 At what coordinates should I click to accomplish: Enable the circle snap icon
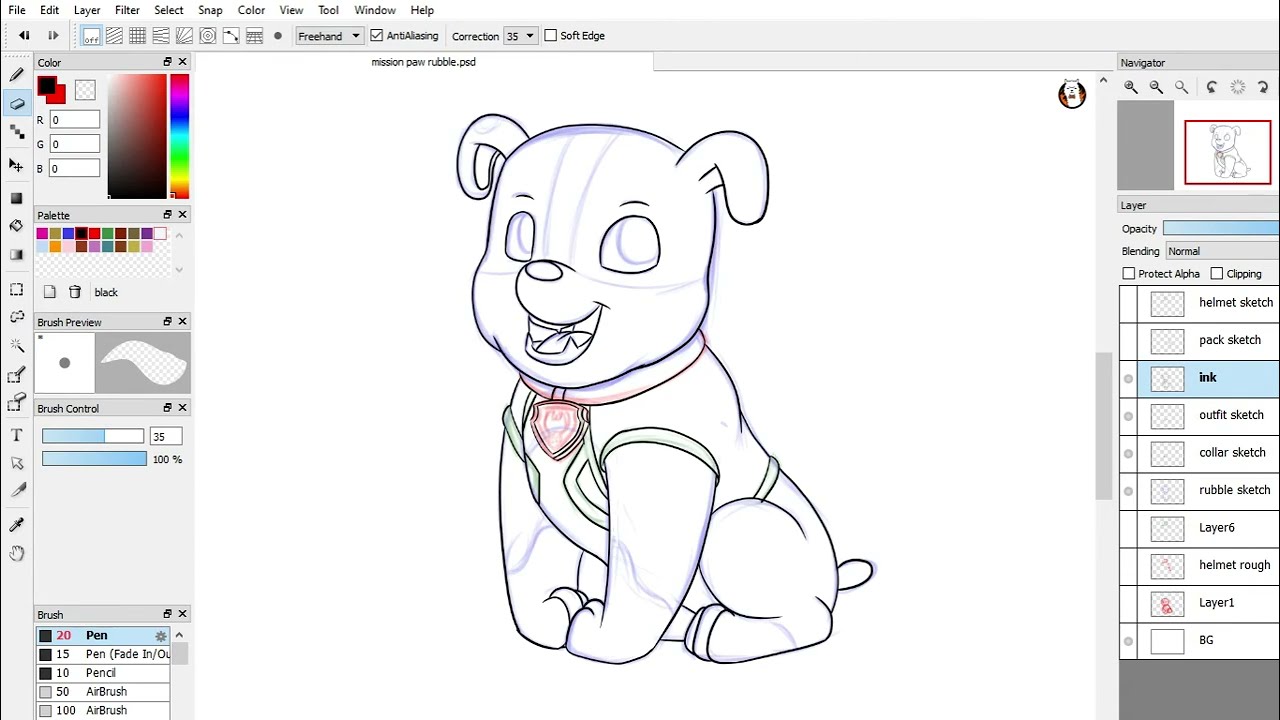(x=208, y=36)
